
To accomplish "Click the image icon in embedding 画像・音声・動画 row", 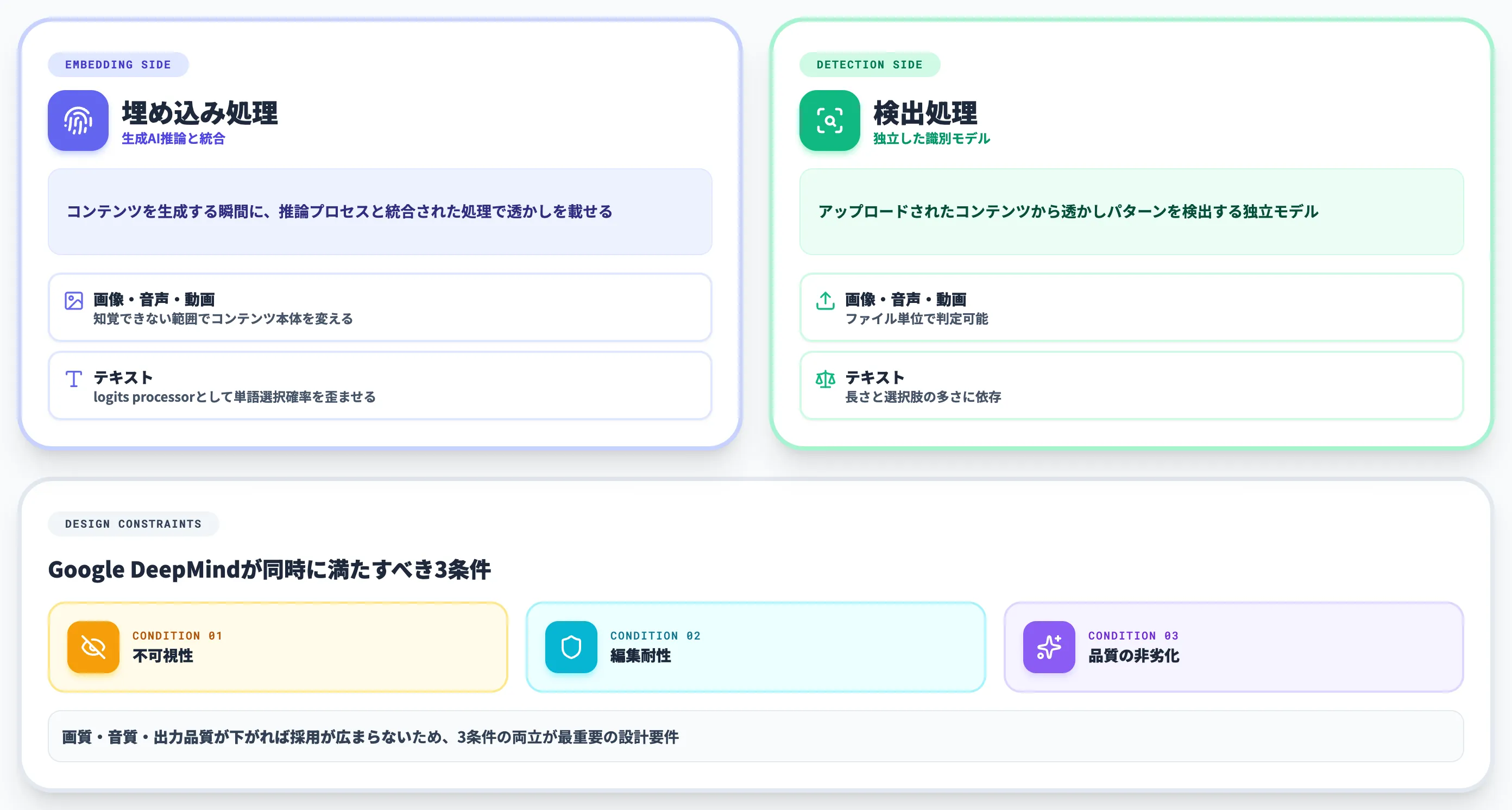I will (73, 301).
